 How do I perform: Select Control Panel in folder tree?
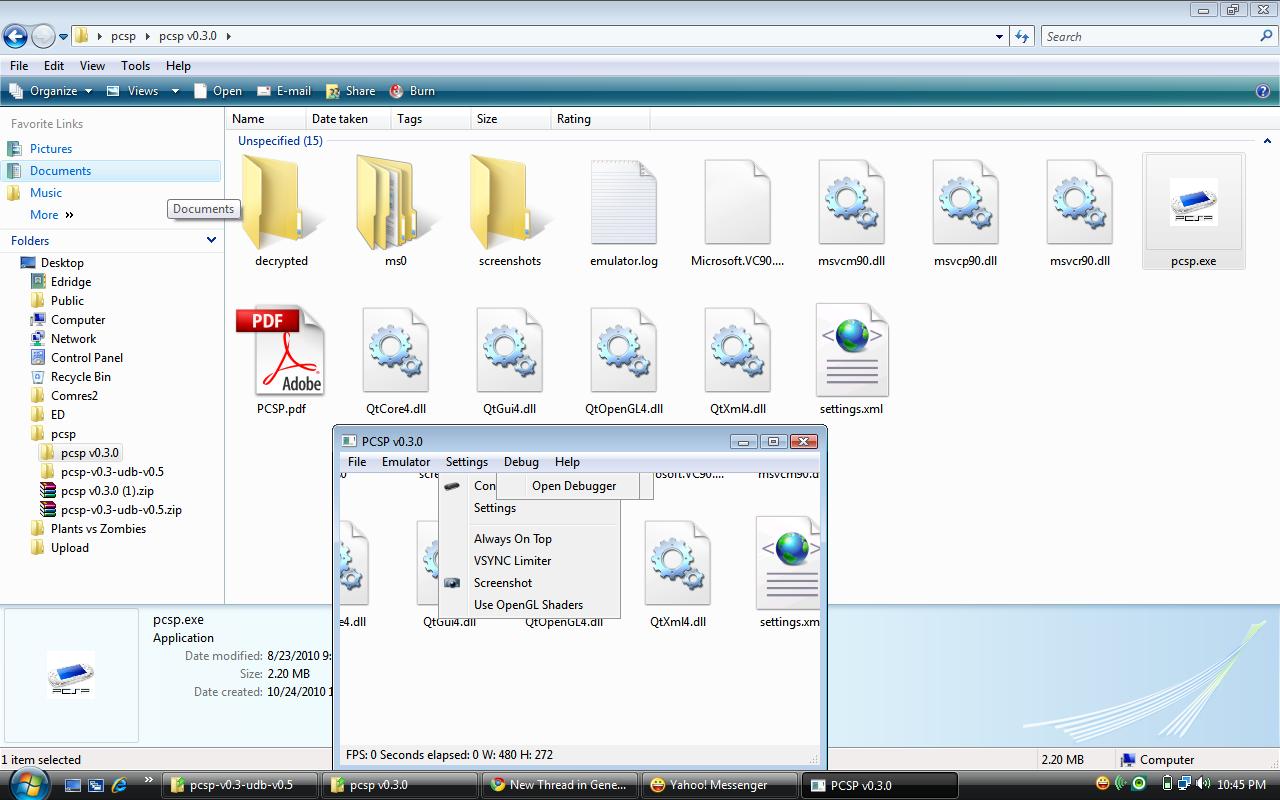[87, 358]
